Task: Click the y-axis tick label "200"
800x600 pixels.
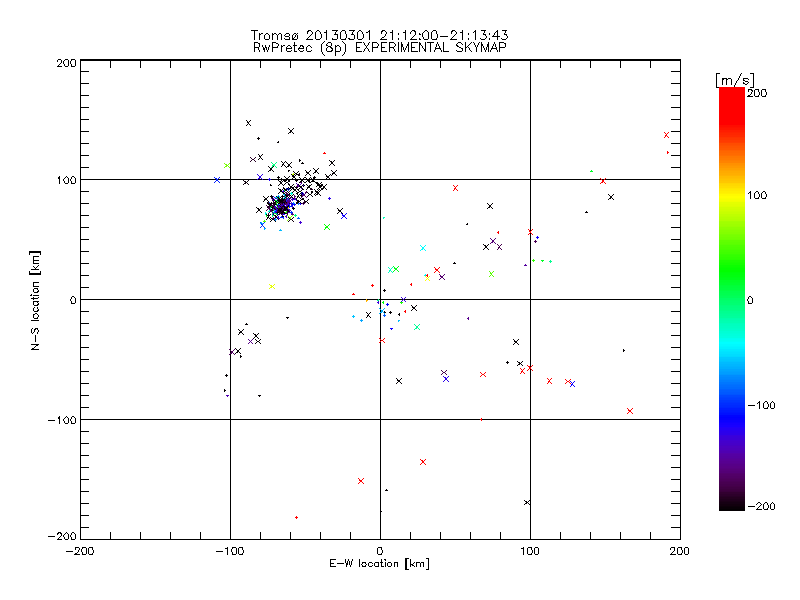Action: (x=66, y=63)
